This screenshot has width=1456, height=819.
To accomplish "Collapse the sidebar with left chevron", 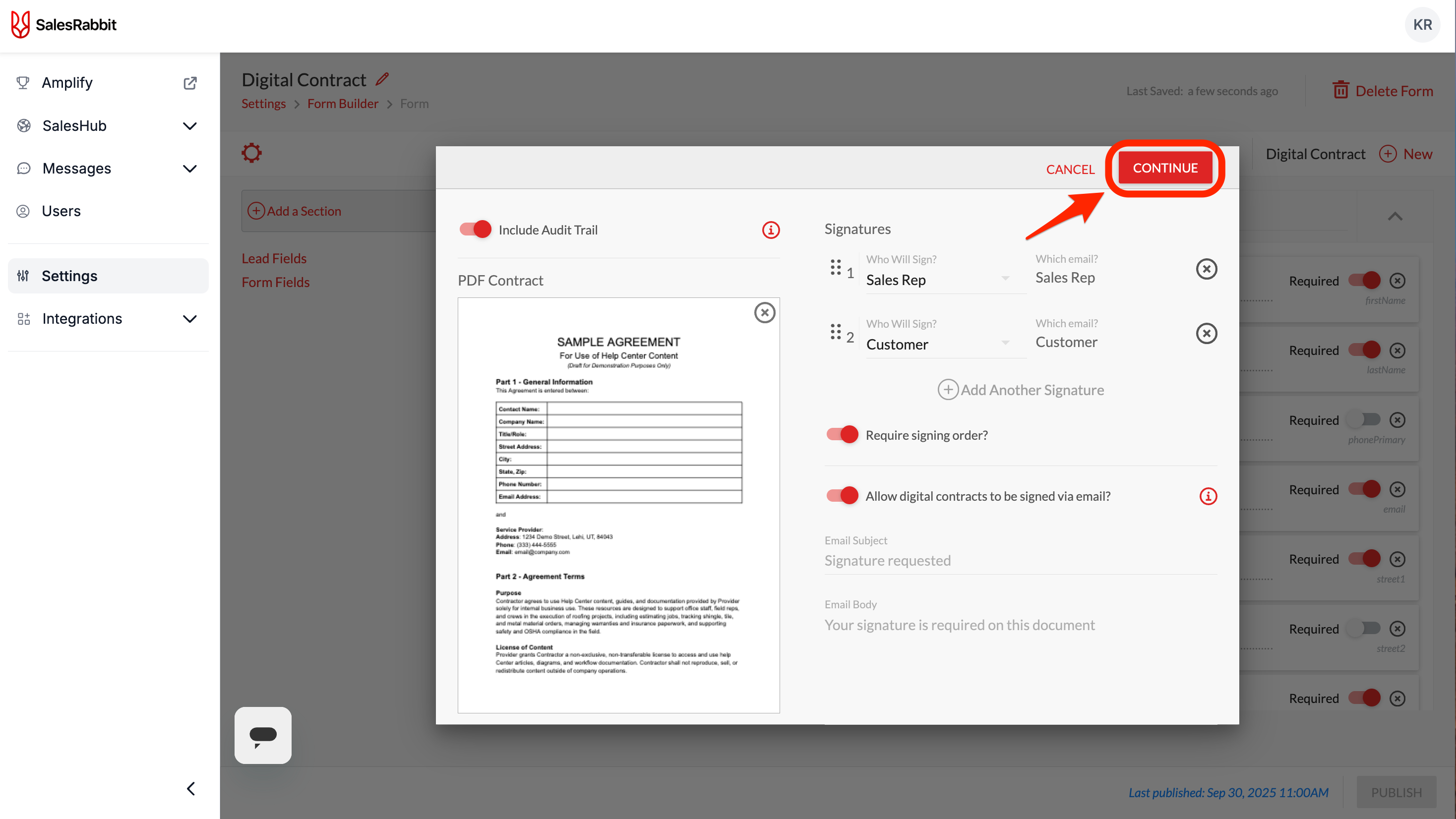I will [191, 788].
